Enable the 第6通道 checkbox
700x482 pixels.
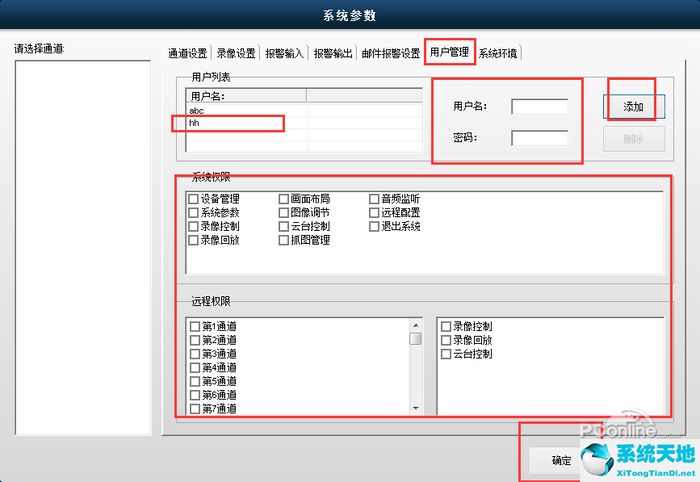pyautogui.click(x=195, y=395)
